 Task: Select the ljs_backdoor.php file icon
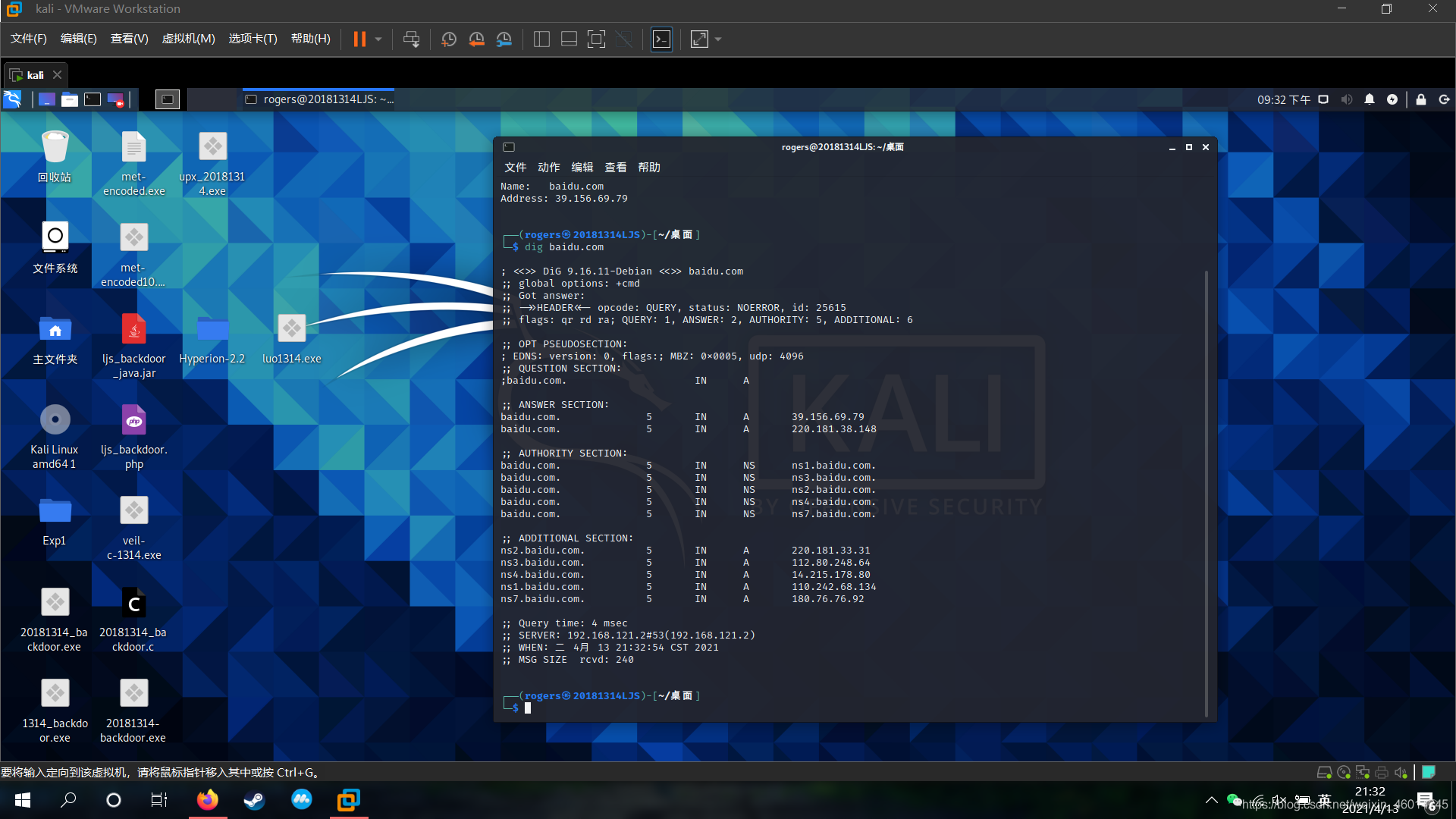[134, 437]
